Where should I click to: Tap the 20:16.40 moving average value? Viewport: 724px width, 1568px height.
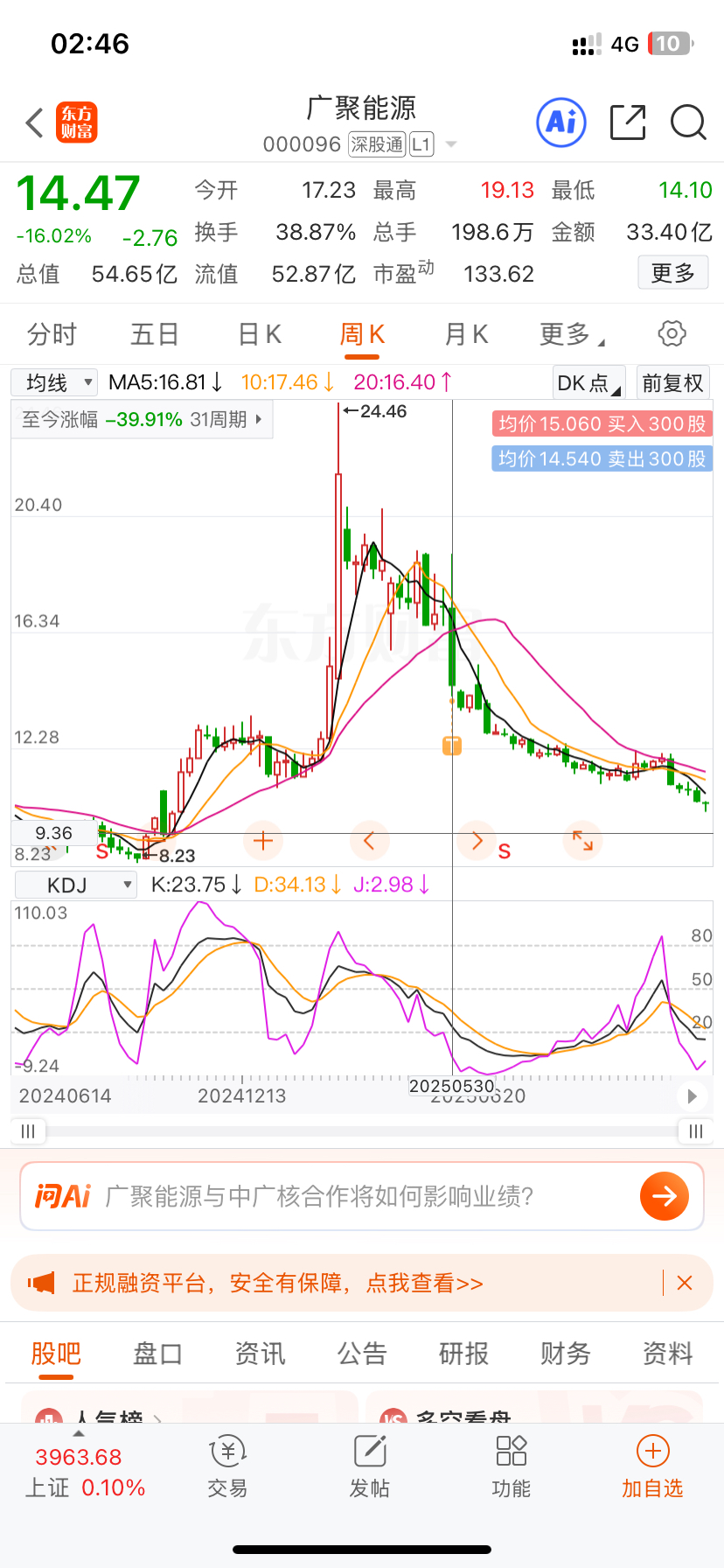403,382
